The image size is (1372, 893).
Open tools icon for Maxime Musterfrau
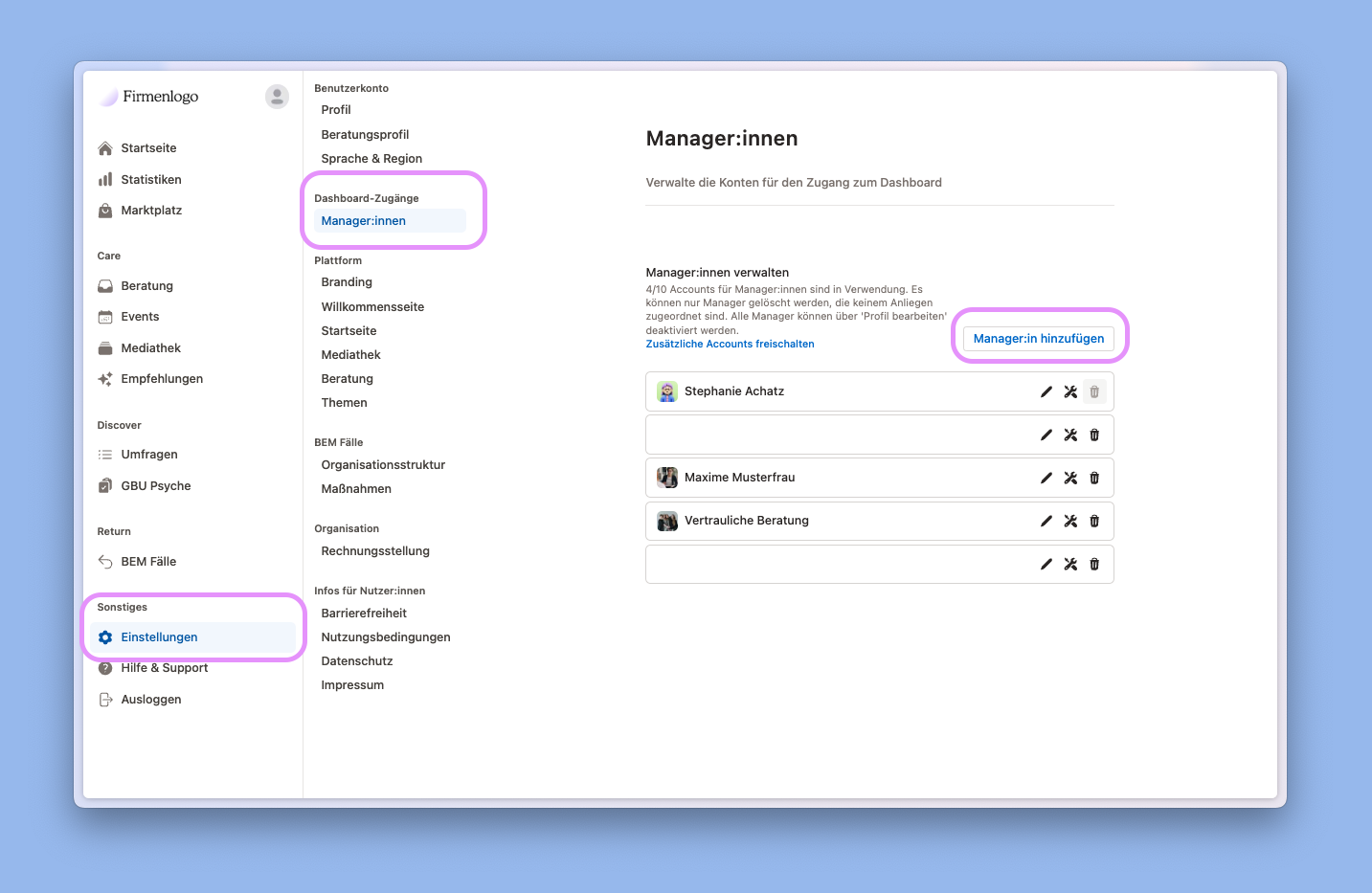[1070, 477]
